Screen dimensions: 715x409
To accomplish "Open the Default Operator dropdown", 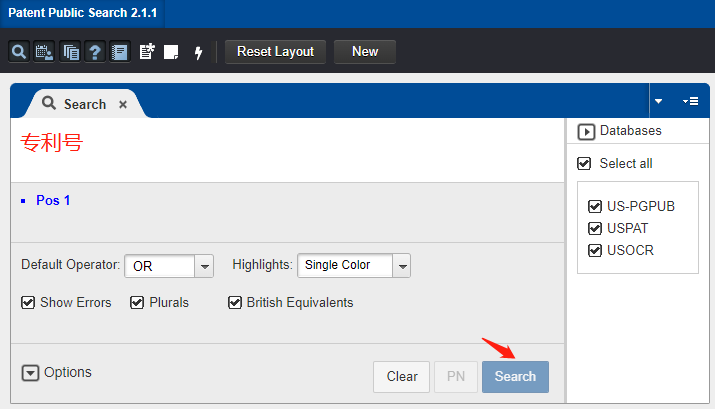I will pyautogui.click(x=204, y=266).
